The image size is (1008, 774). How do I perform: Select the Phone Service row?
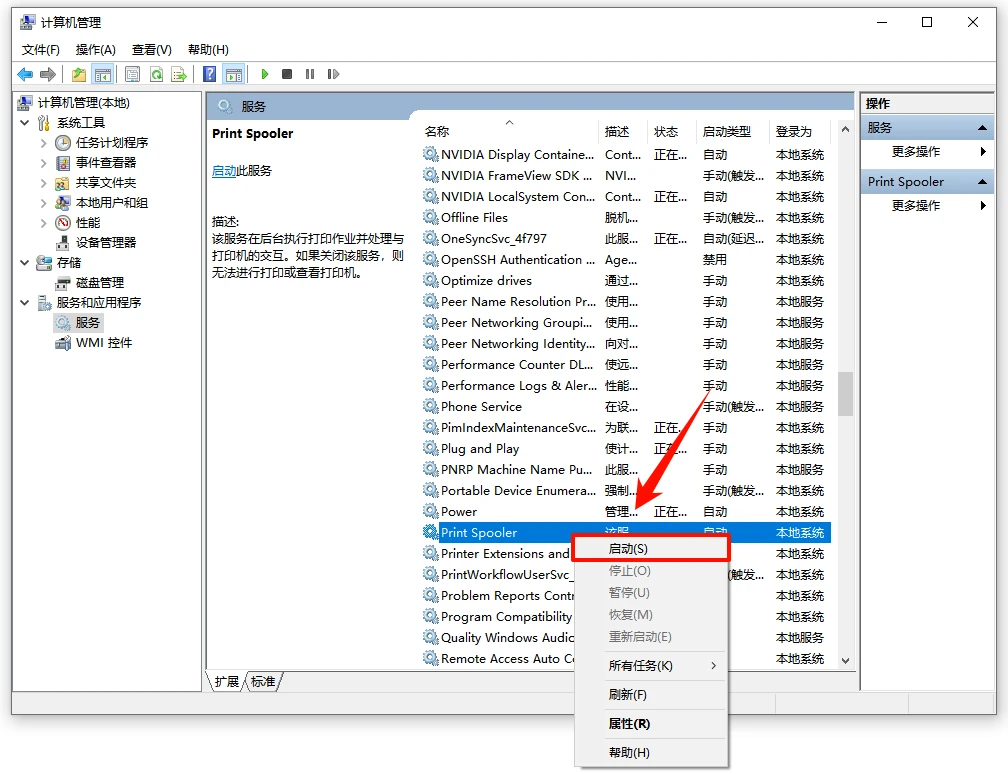(626, 407)
